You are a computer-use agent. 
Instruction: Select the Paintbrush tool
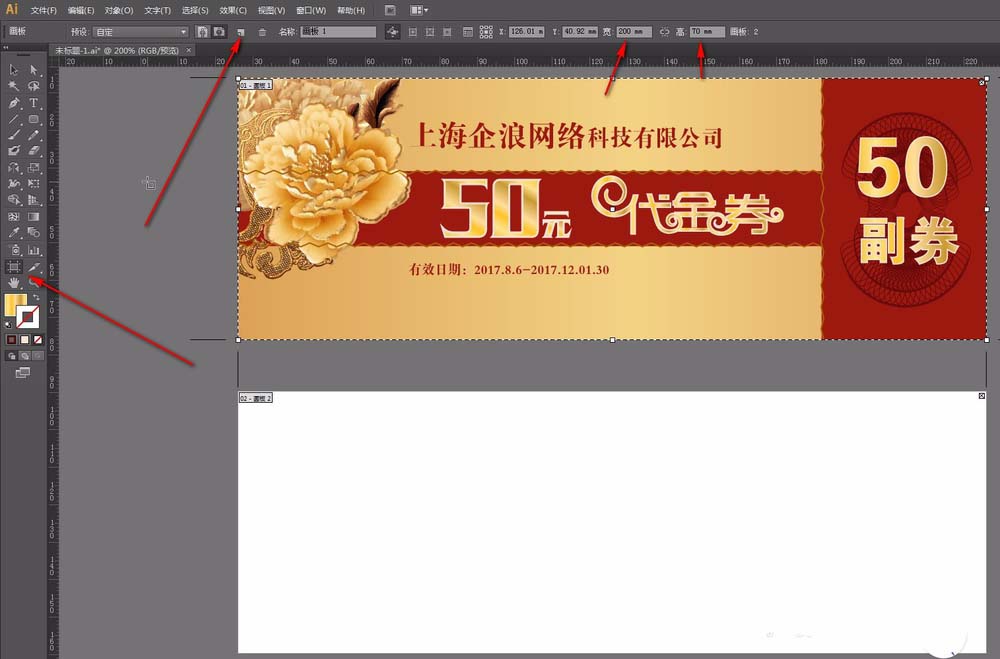[13, 135]
